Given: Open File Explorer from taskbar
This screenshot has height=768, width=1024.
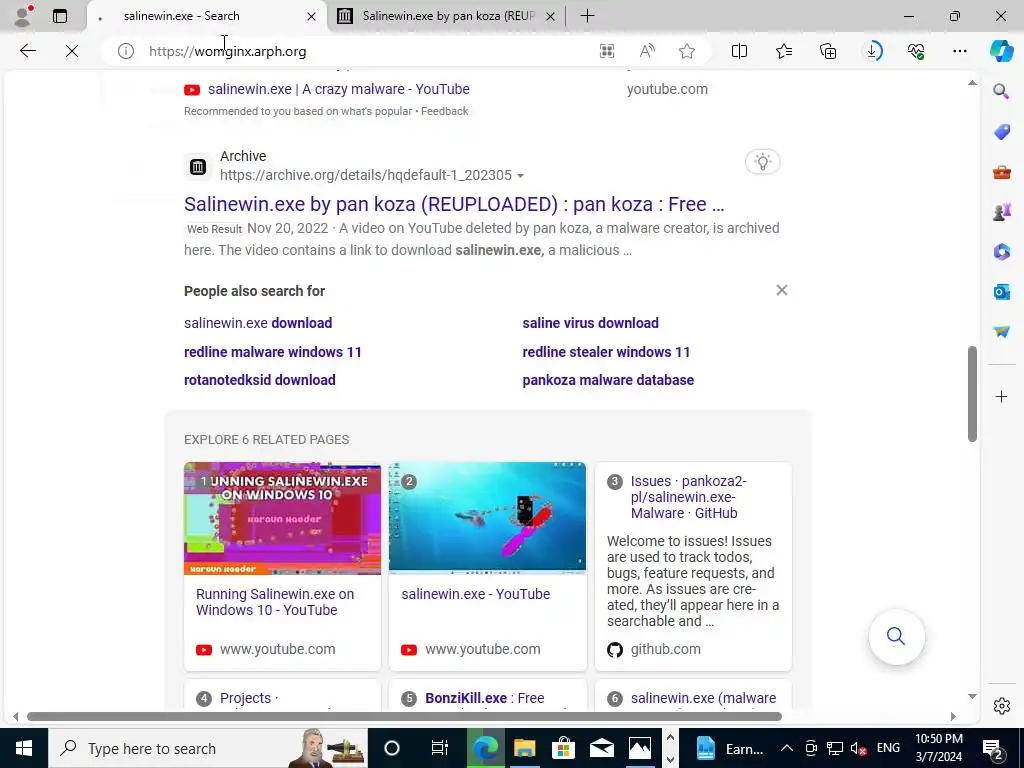Looking at the screenshot, I should coord(524,748).
